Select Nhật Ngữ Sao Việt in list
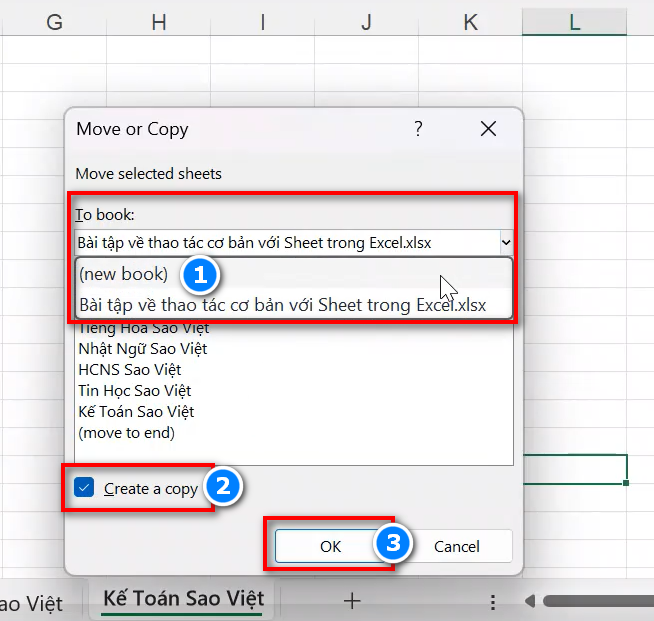 142,349
